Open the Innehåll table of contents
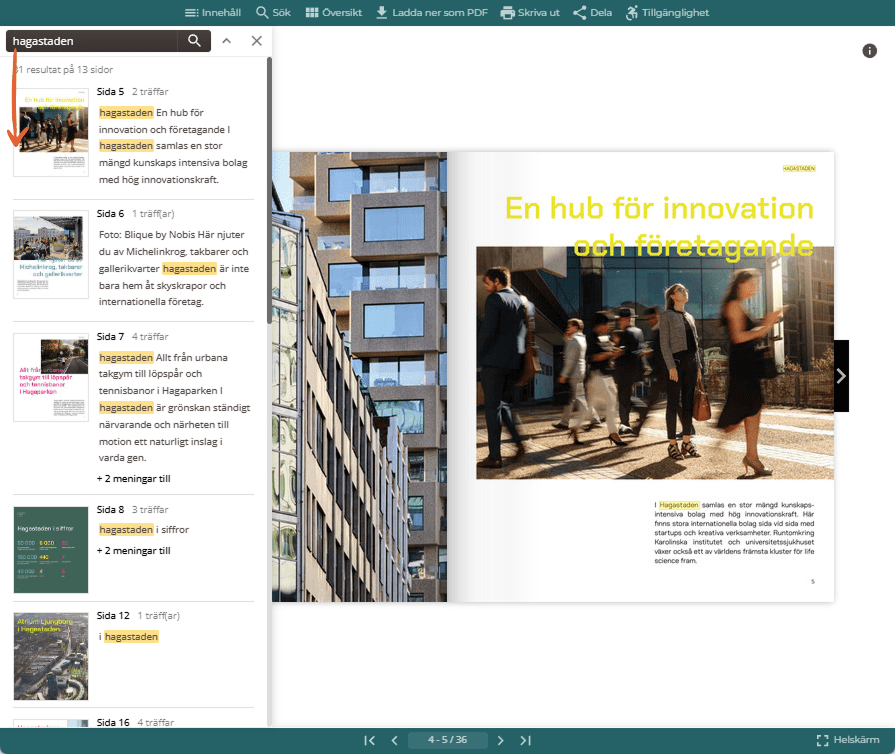Screen dimensions: 895x754 [x=213, y=13]
